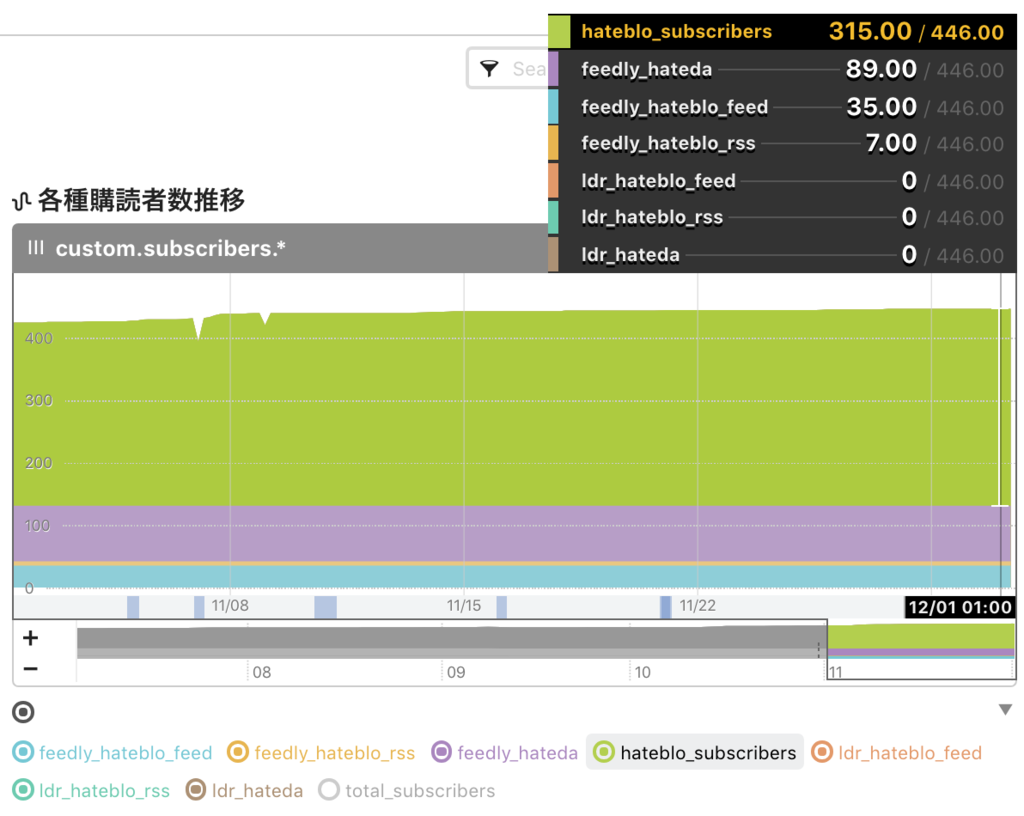Image resolution: width=1024 pixels, height=816 pixels.
Task: Click the graph drag handle next to custom.subscribers.*
Action: [36, 248]
